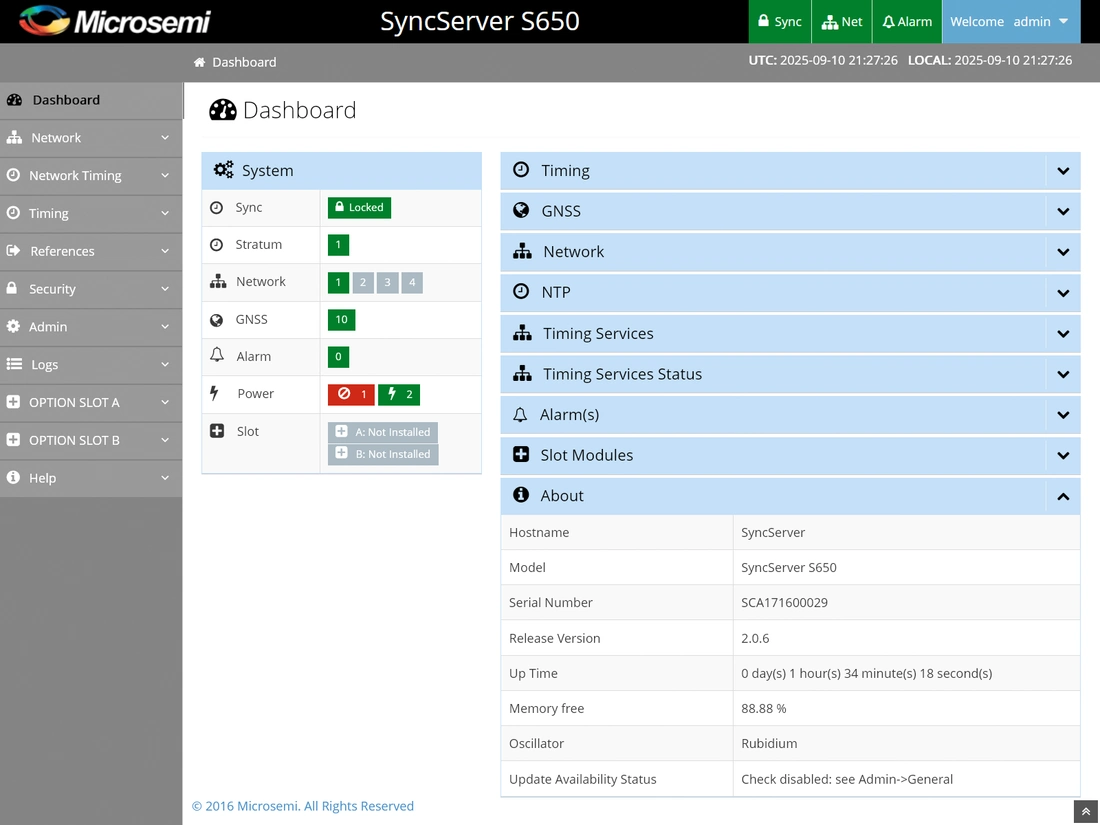Expand the NTP panel chevron

tap(1063, 293)
